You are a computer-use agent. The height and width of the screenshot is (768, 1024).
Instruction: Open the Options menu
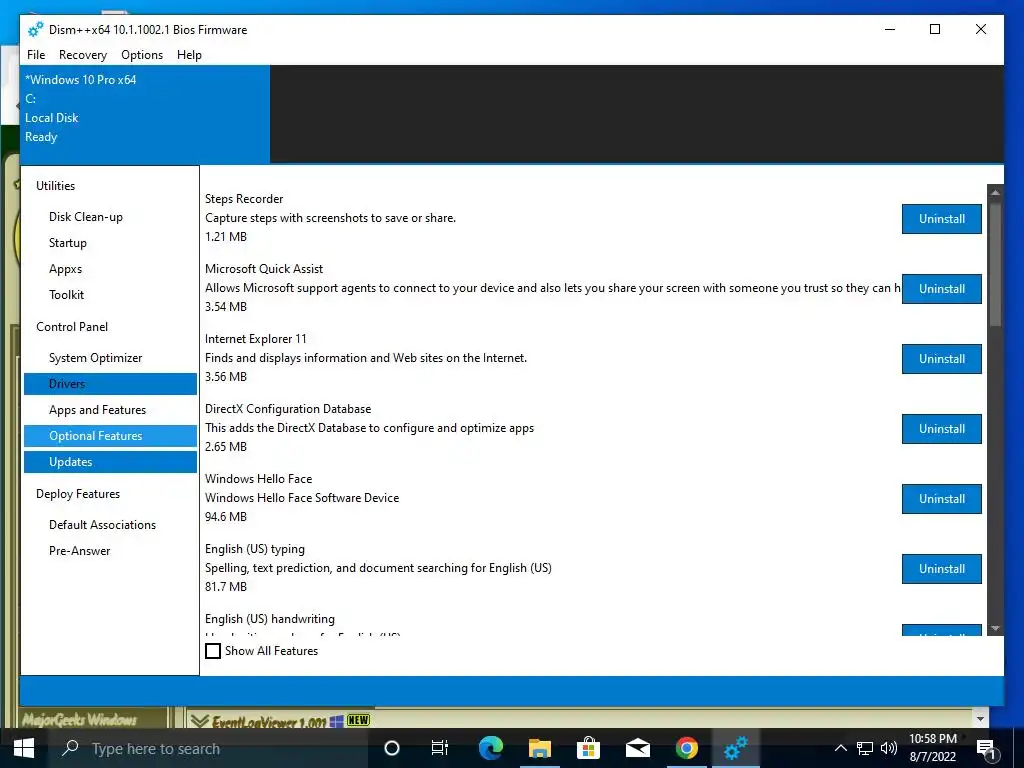click(x=142, y=55)
